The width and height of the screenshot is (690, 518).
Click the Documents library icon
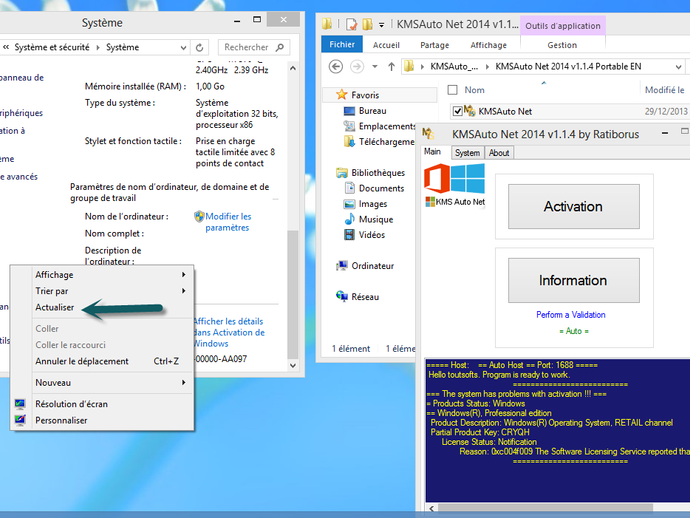[x=349, y=188]
